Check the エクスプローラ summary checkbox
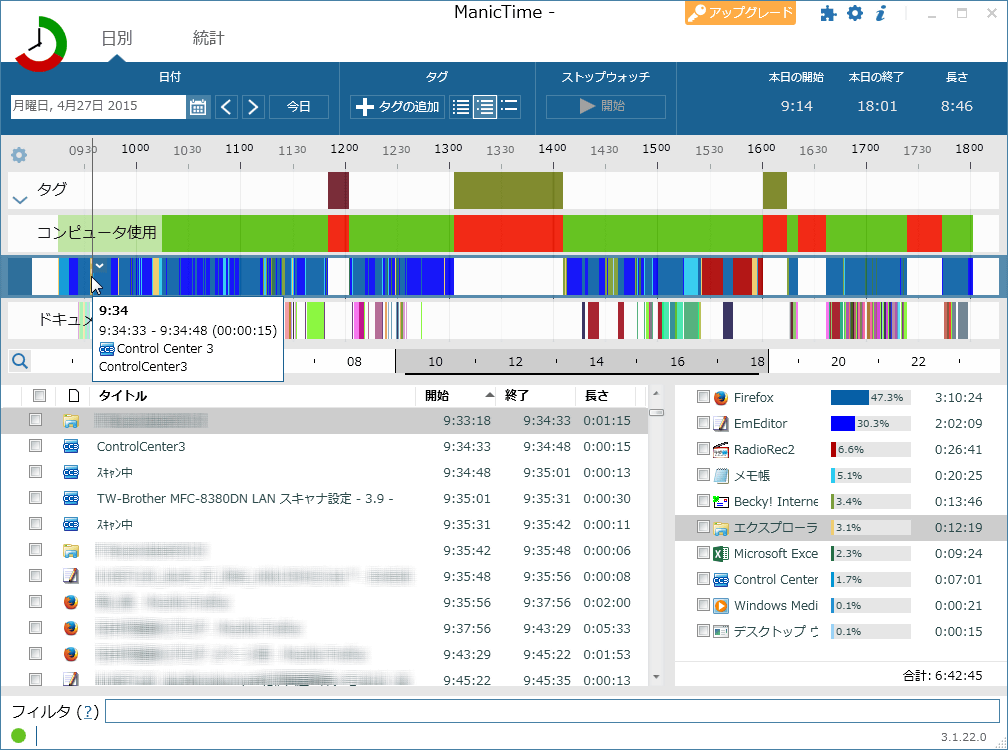 point(703,527)
